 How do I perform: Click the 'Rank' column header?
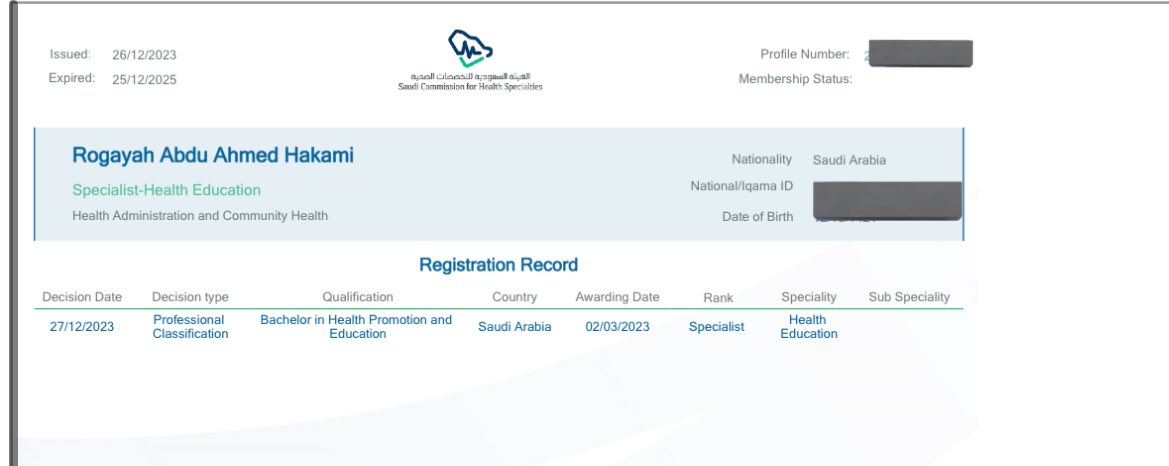click(x=718, y=297)
